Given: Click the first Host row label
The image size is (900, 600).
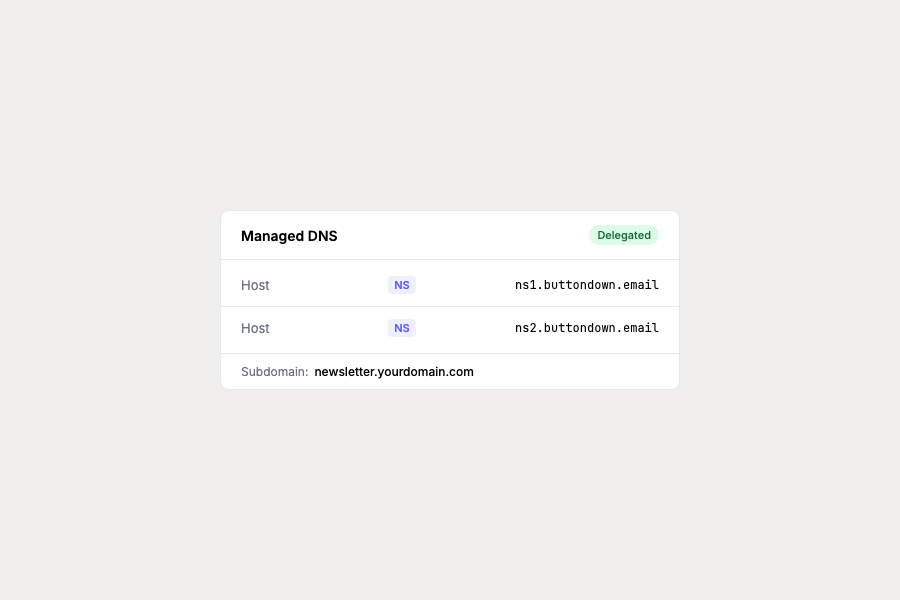Looking at the screenshot, I should [255, 285].
